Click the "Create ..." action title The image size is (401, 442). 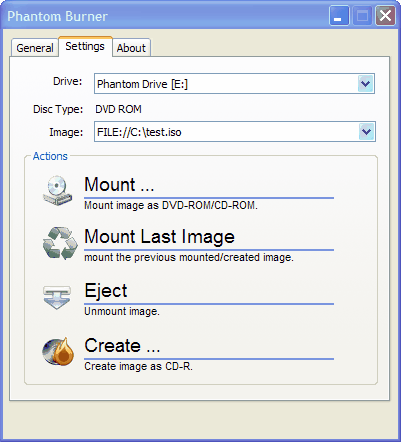pyautogui.click(x=122, y=345)
